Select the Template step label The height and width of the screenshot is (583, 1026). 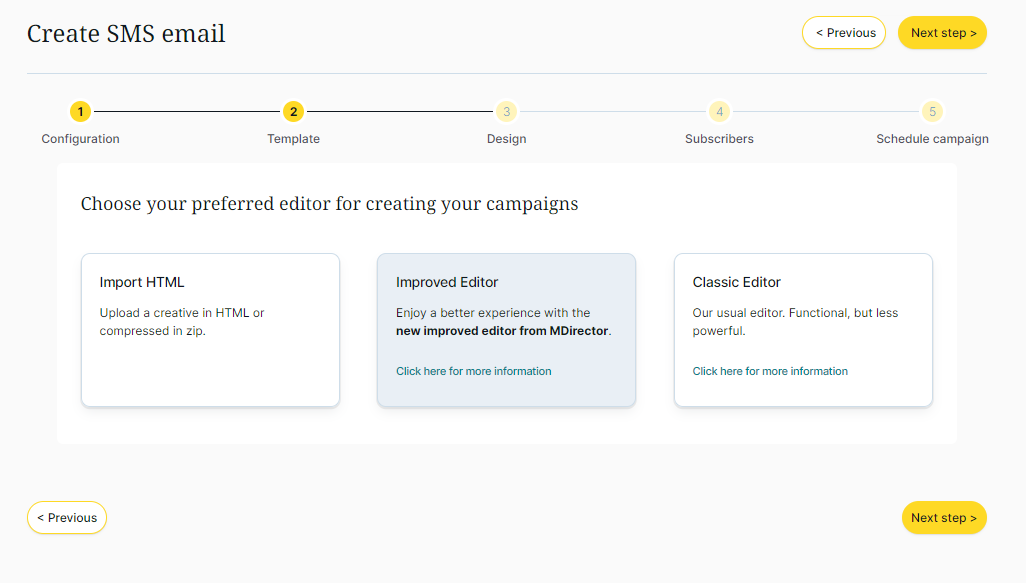pos(293,139)
